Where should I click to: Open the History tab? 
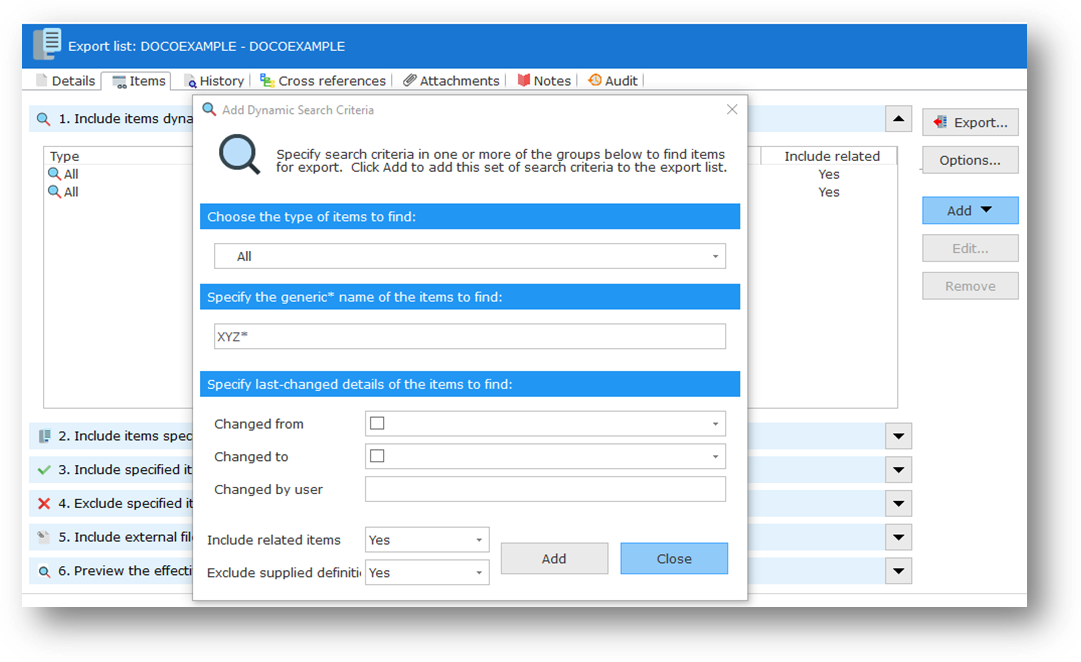point(214,81)
